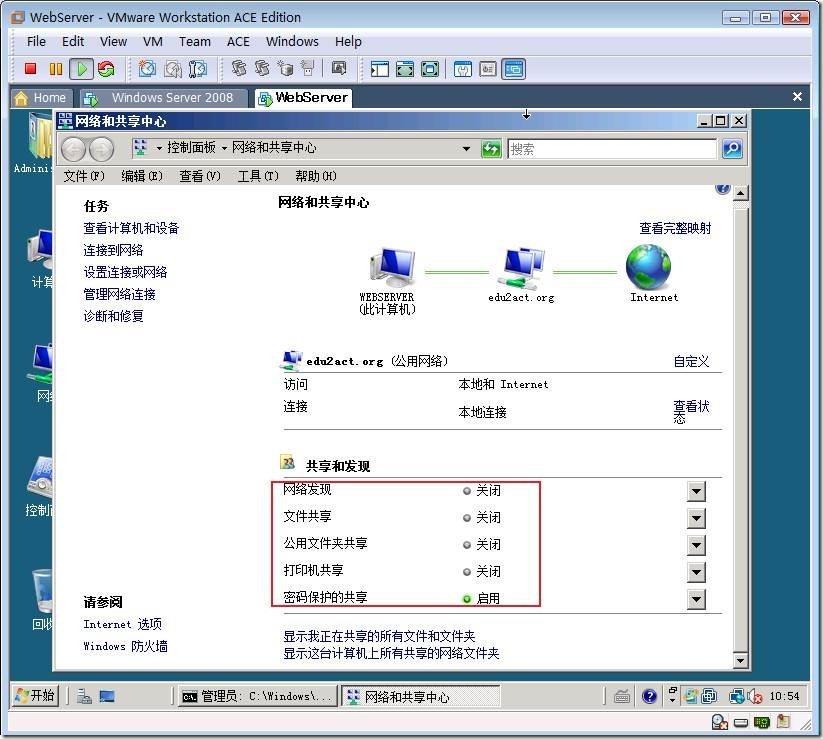823x739 pixels.
Task: Open the 查看计算机和设备 task link
Action: (131, 228)
